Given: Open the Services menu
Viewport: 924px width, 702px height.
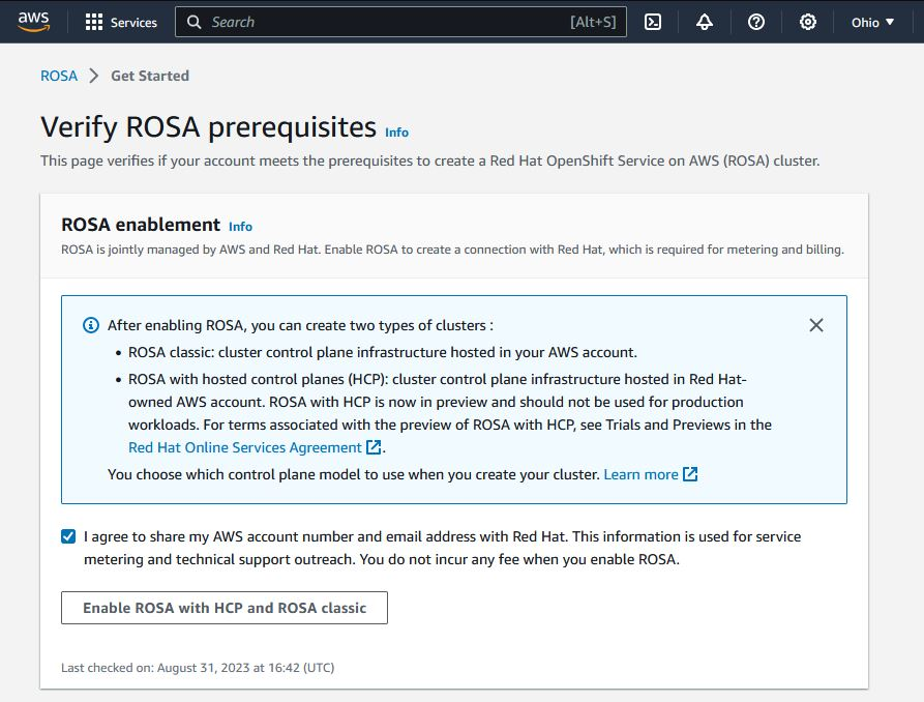Looking at the screenshot, I should (x=121, y=21).
